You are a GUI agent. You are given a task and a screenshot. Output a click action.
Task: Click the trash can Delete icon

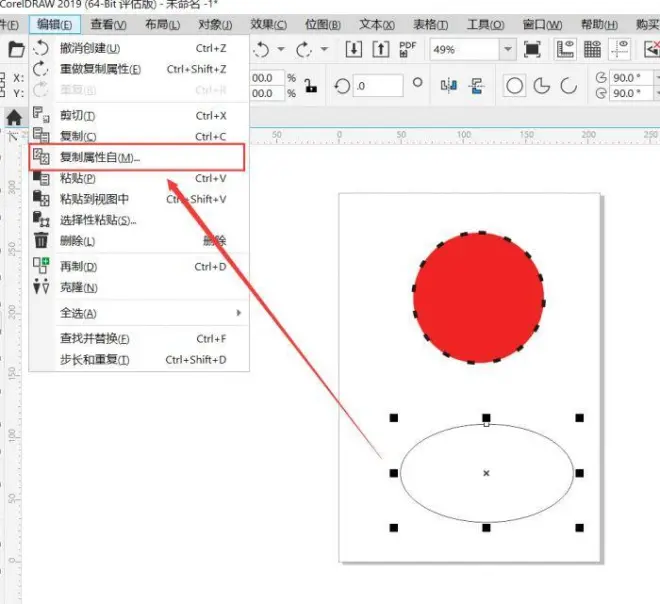click(41, 240)
